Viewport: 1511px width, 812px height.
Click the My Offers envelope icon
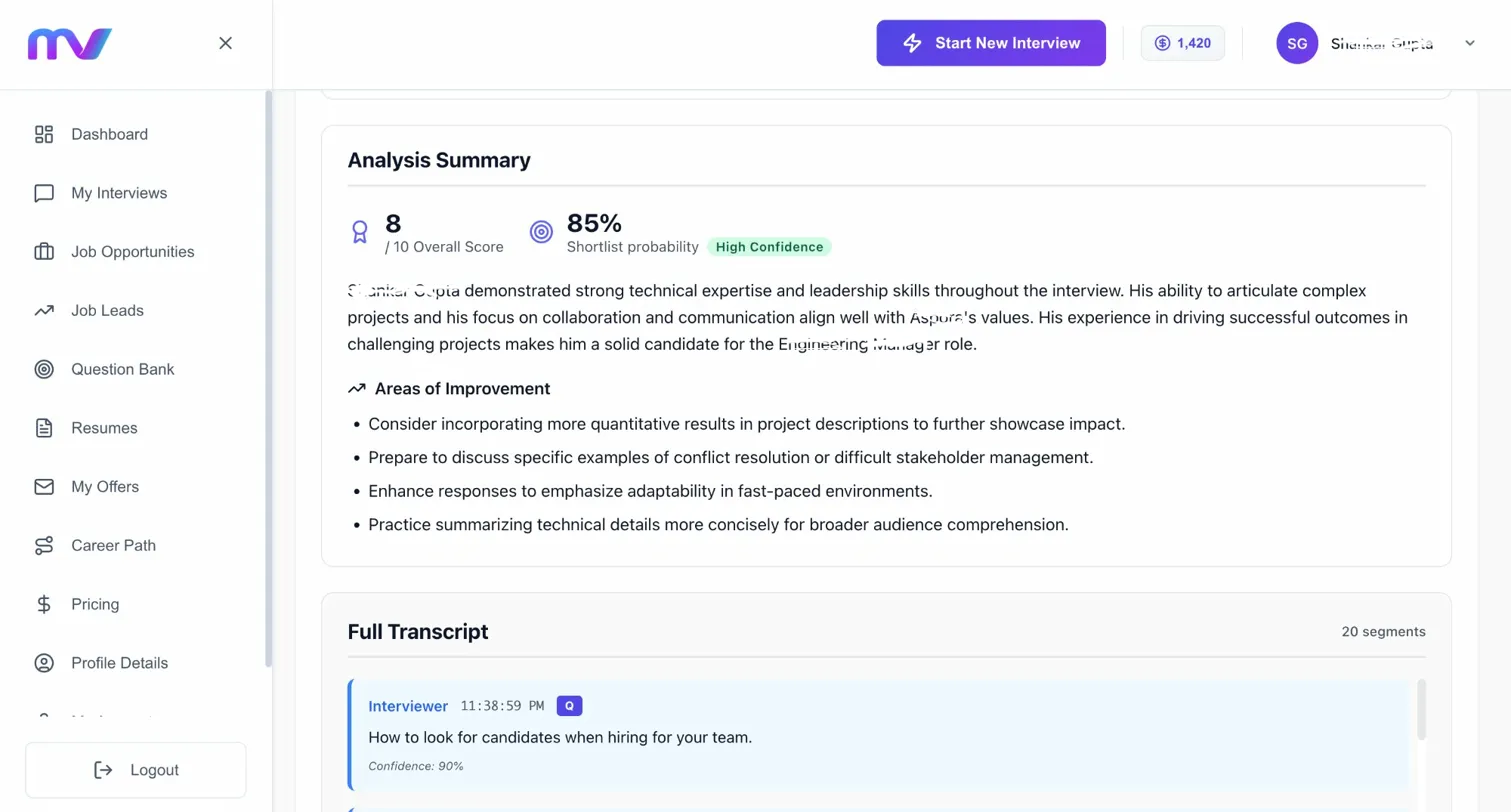[x=44, y=487]
